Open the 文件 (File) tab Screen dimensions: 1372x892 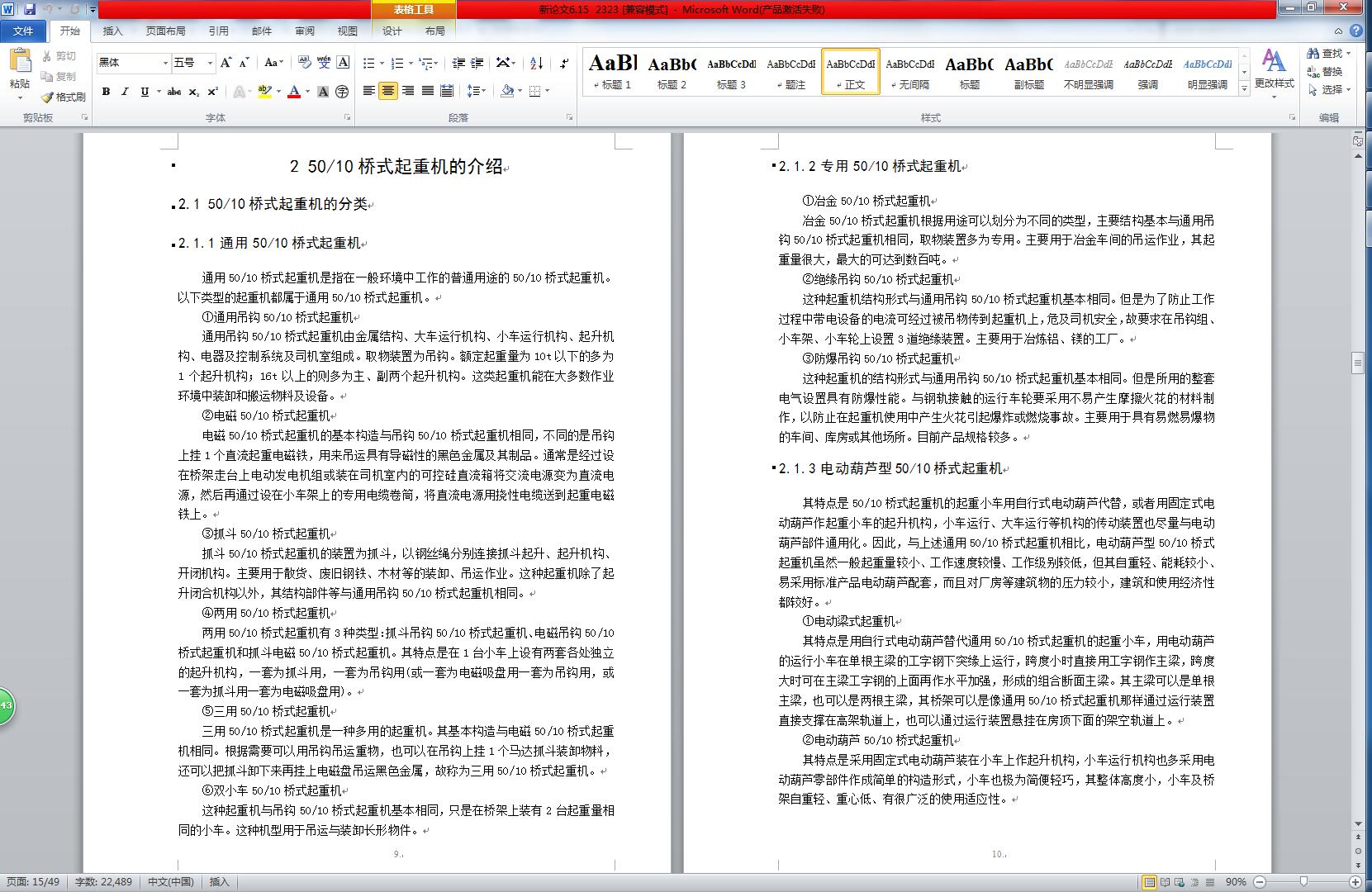pos(23,31)
